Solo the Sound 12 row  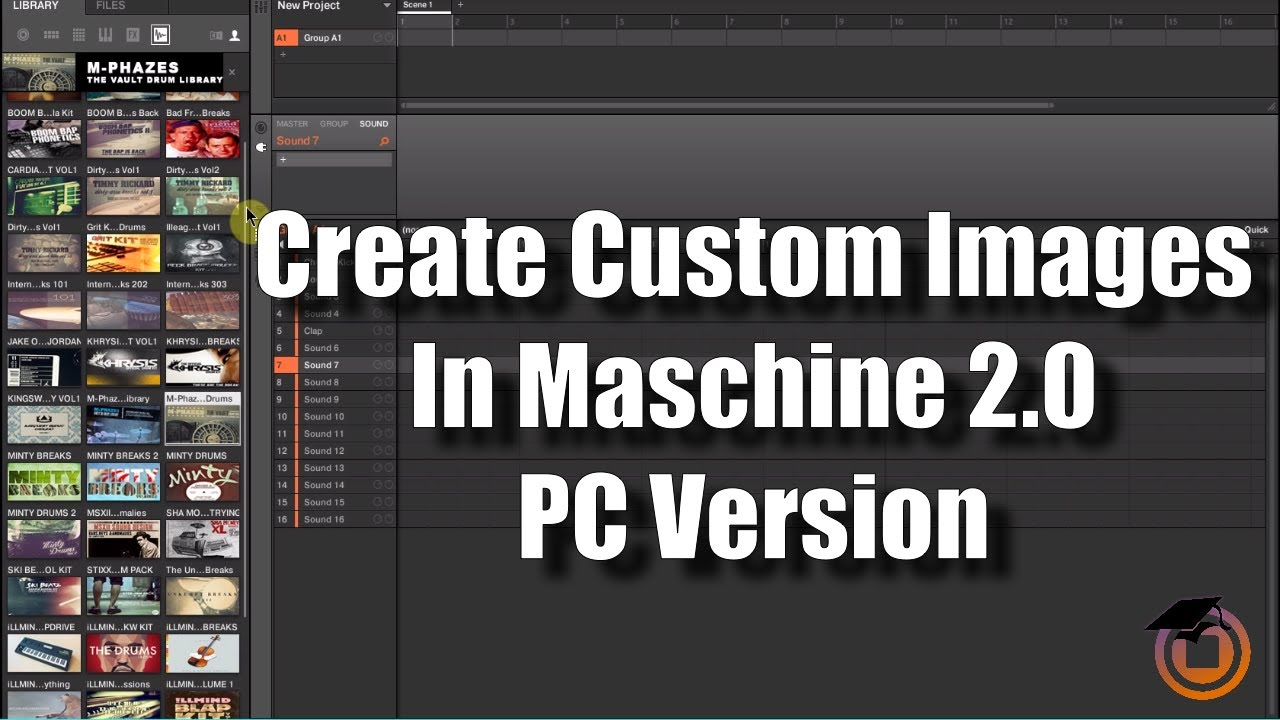click(x=389, y=450)
